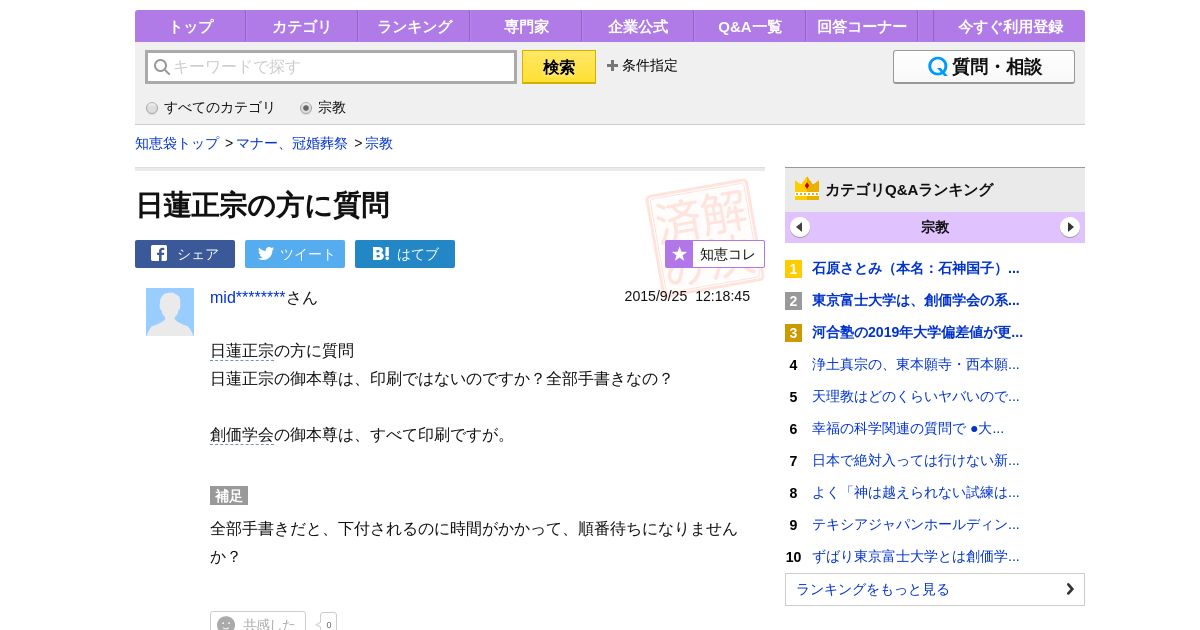
Task: Click the crown icon in ranking header
Action: pos(807,189)
